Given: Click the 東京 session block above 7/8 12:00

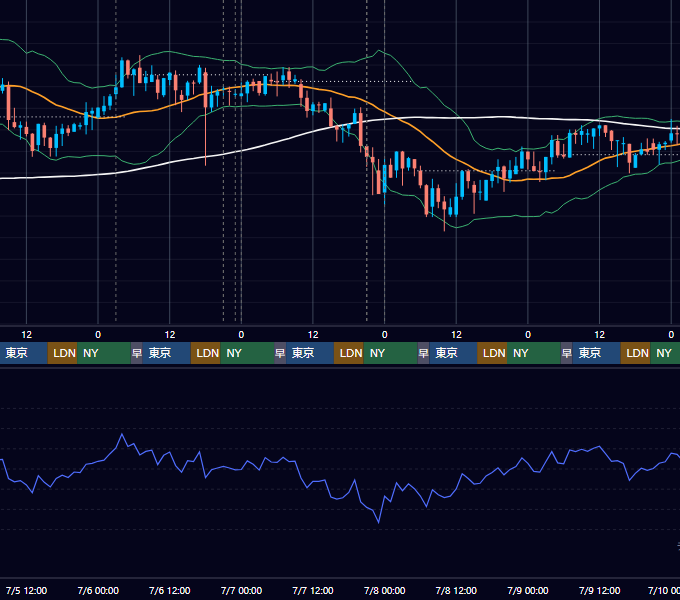Looking at the screenshot, I should pos(453,353).
